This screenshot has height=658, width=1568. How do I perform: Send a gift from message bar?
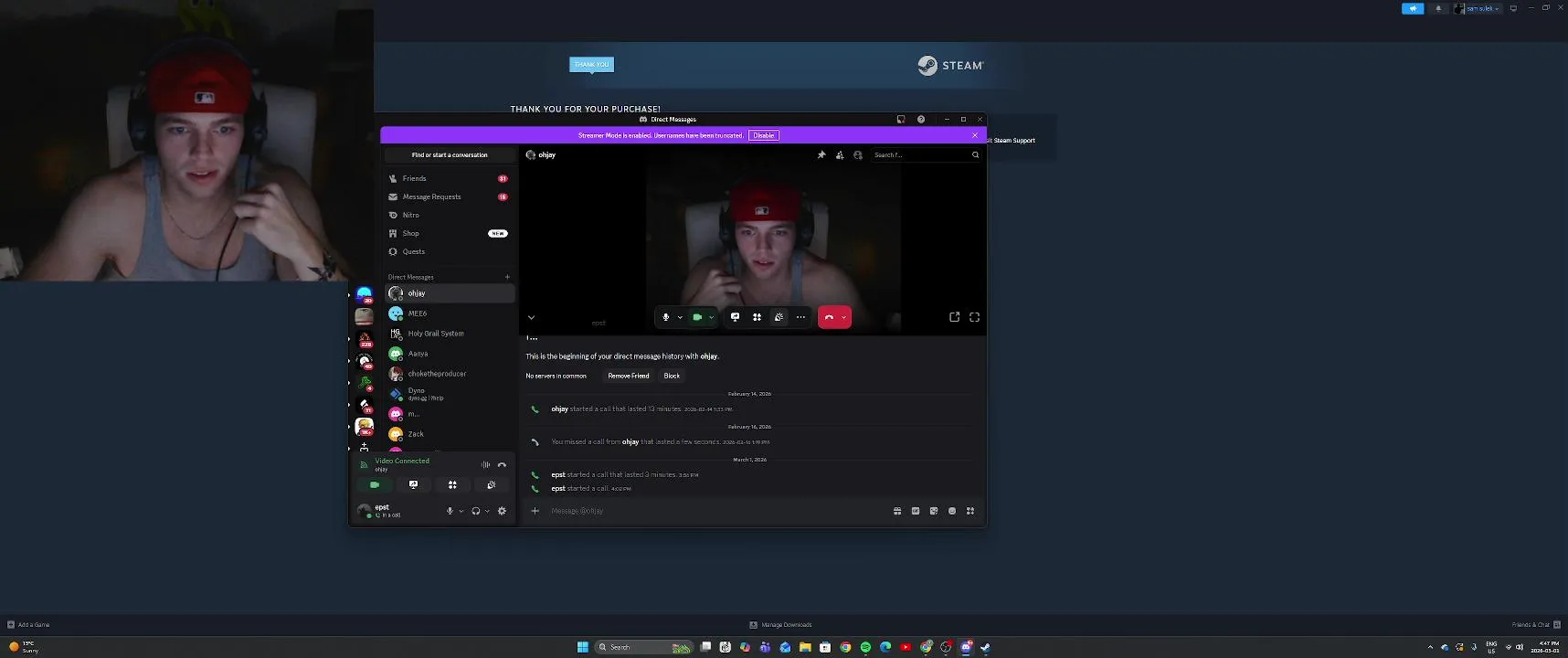coord(897,511)
